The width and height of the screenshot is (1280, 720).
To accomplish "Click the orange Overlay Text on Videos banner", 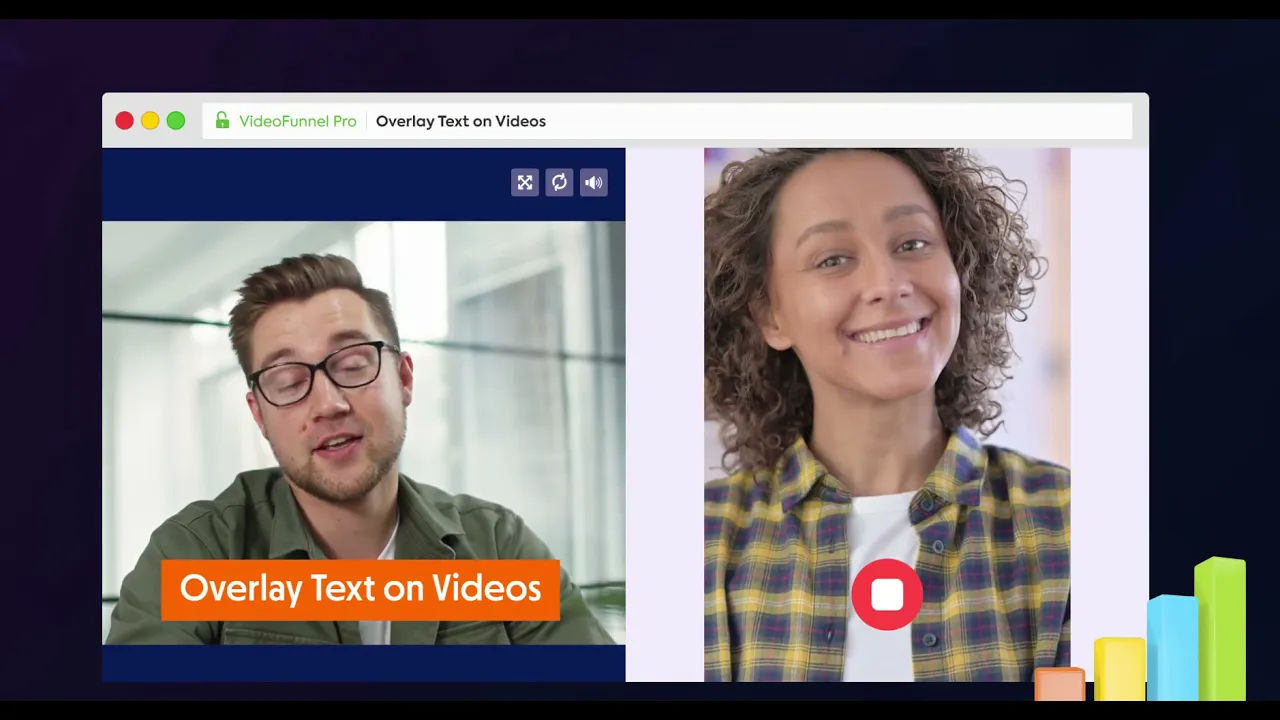I will [360, 589].
